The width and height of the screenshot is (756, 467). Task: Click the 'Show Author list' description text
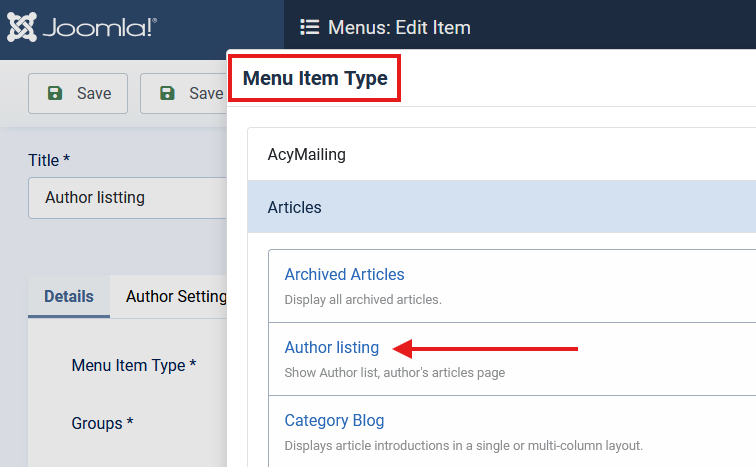point(394,373)
